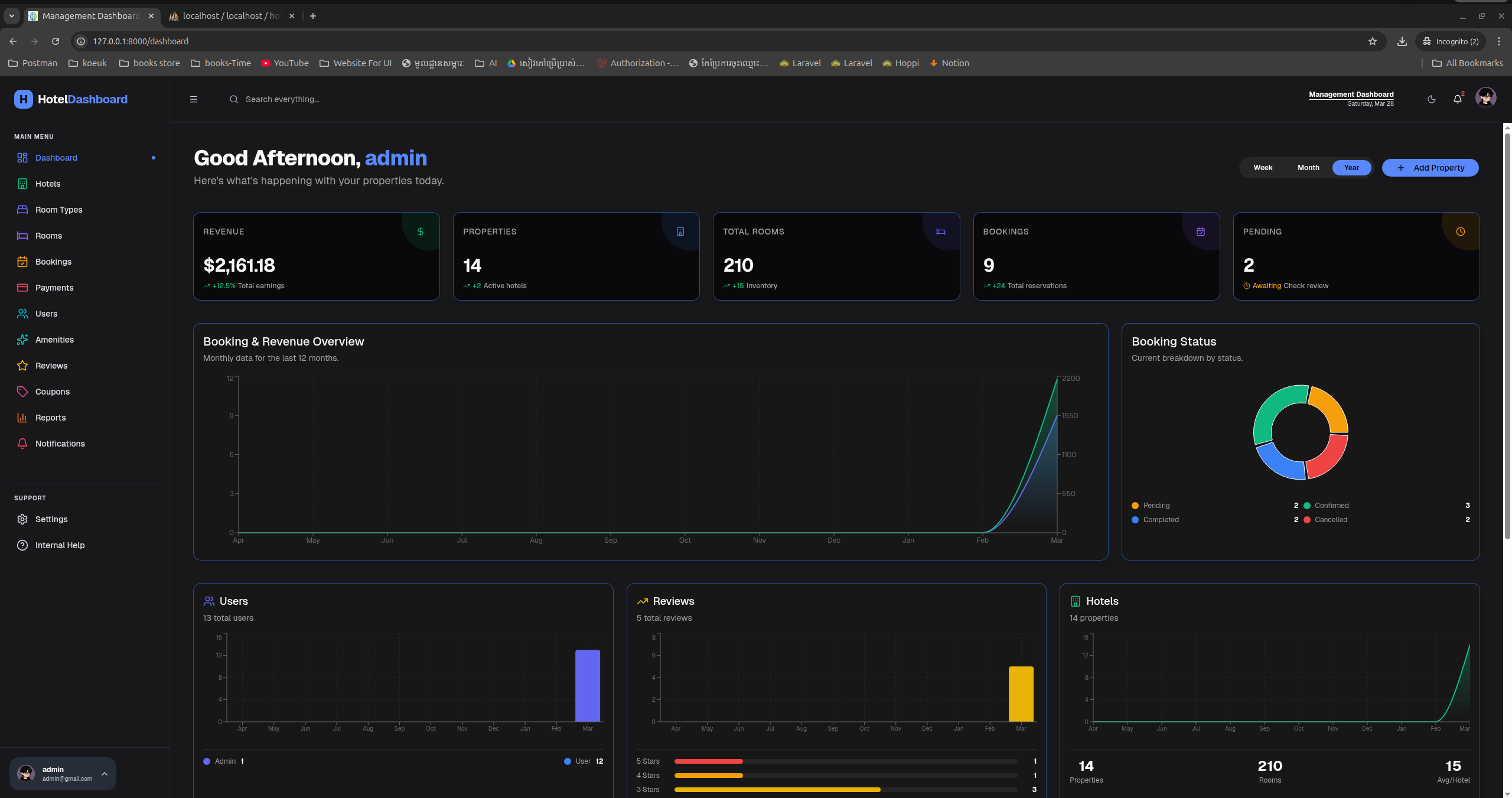Click the Amenities sparkle icon

pos(22,340)
